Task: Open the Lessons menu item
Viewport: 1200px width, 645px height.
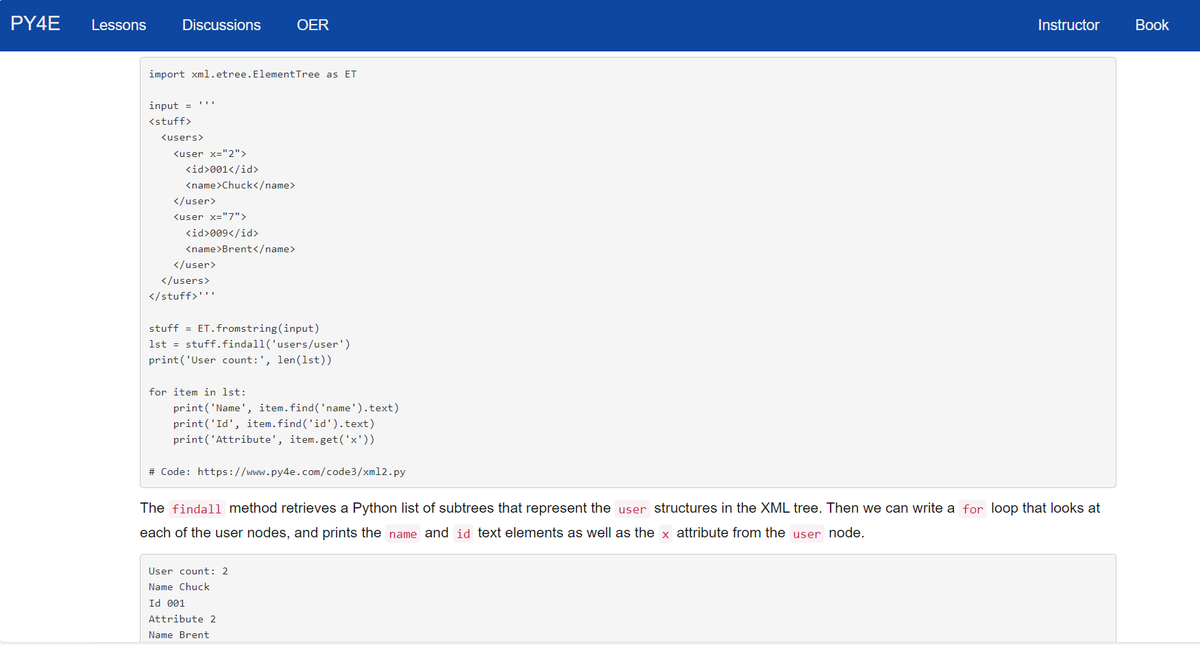Action: pyautogui.click(x=118, y=25)
